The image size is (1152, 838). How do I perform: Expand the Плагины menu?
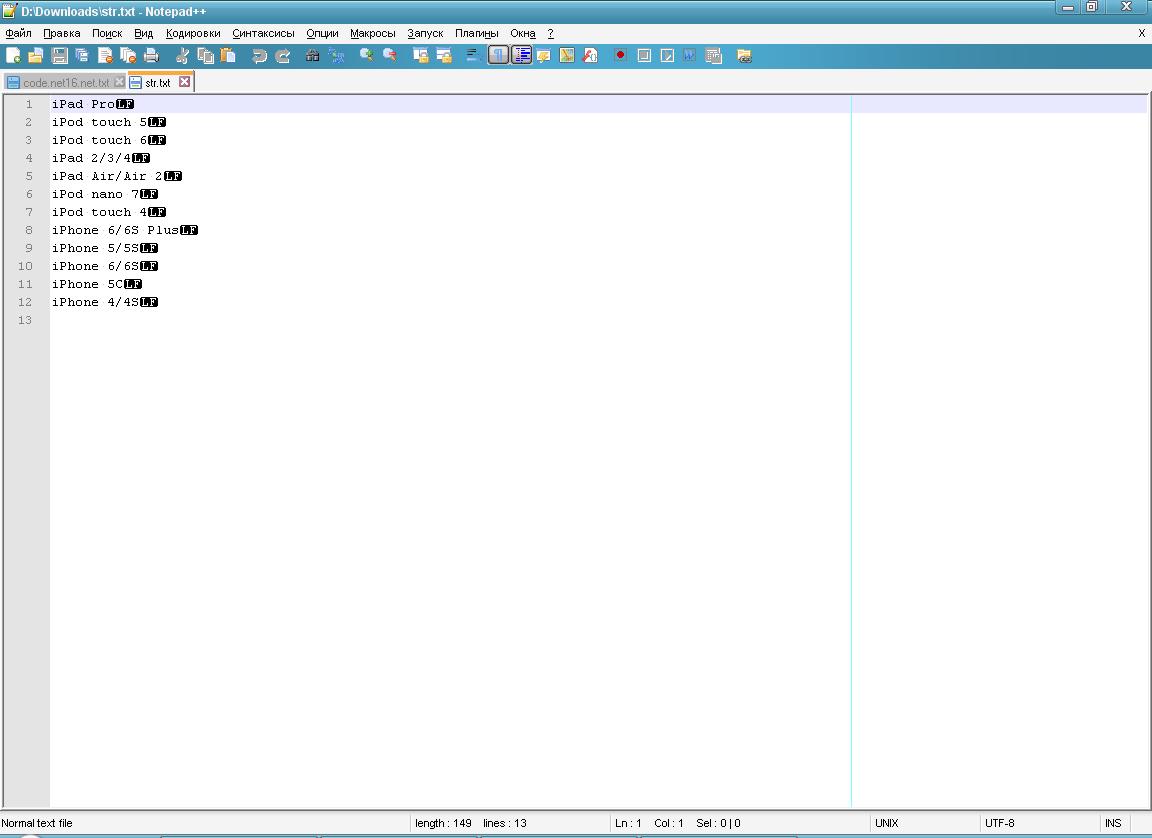[x=476, y=33]
